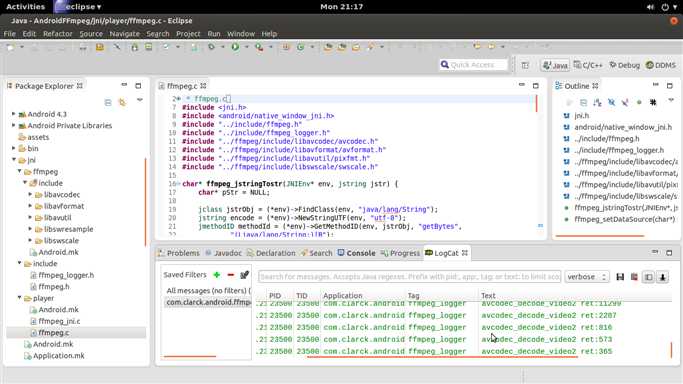Select com.clarck.android.ffmpeg saved filter
This screenshot has height=384, width=683.
(x=208, y=302)
